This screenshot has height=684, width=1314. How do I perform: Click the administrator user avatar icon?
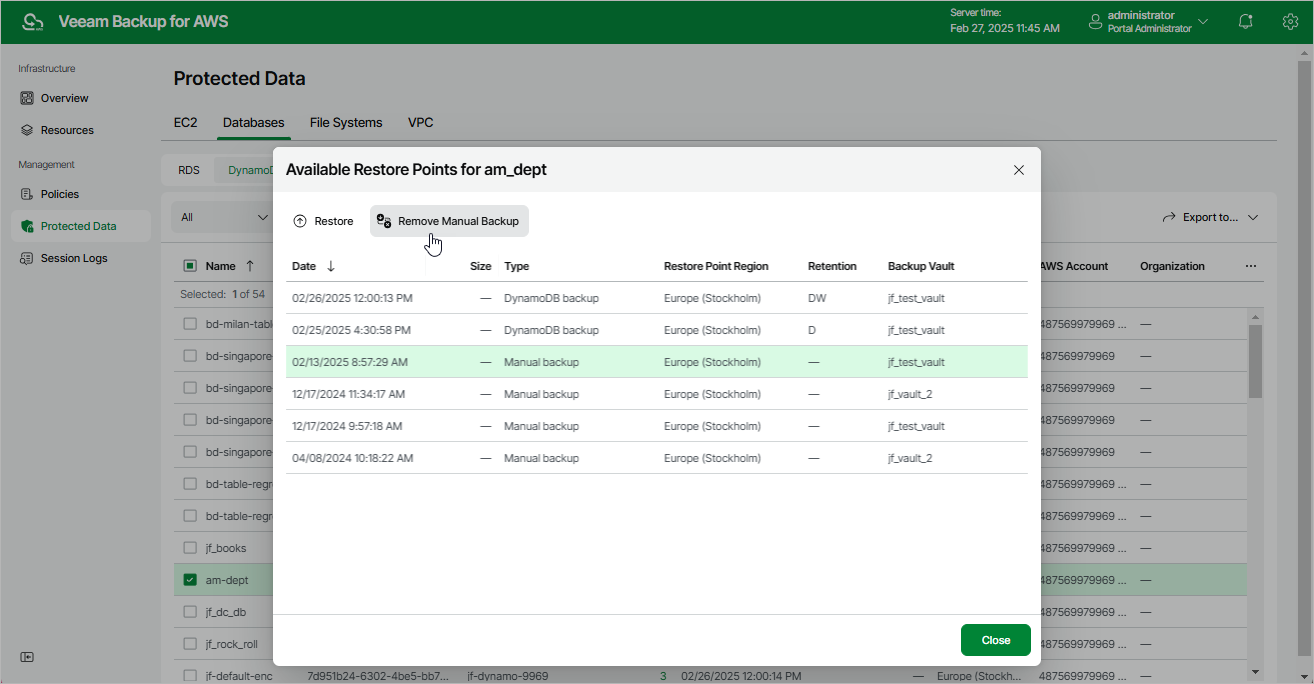point(1095,21)
